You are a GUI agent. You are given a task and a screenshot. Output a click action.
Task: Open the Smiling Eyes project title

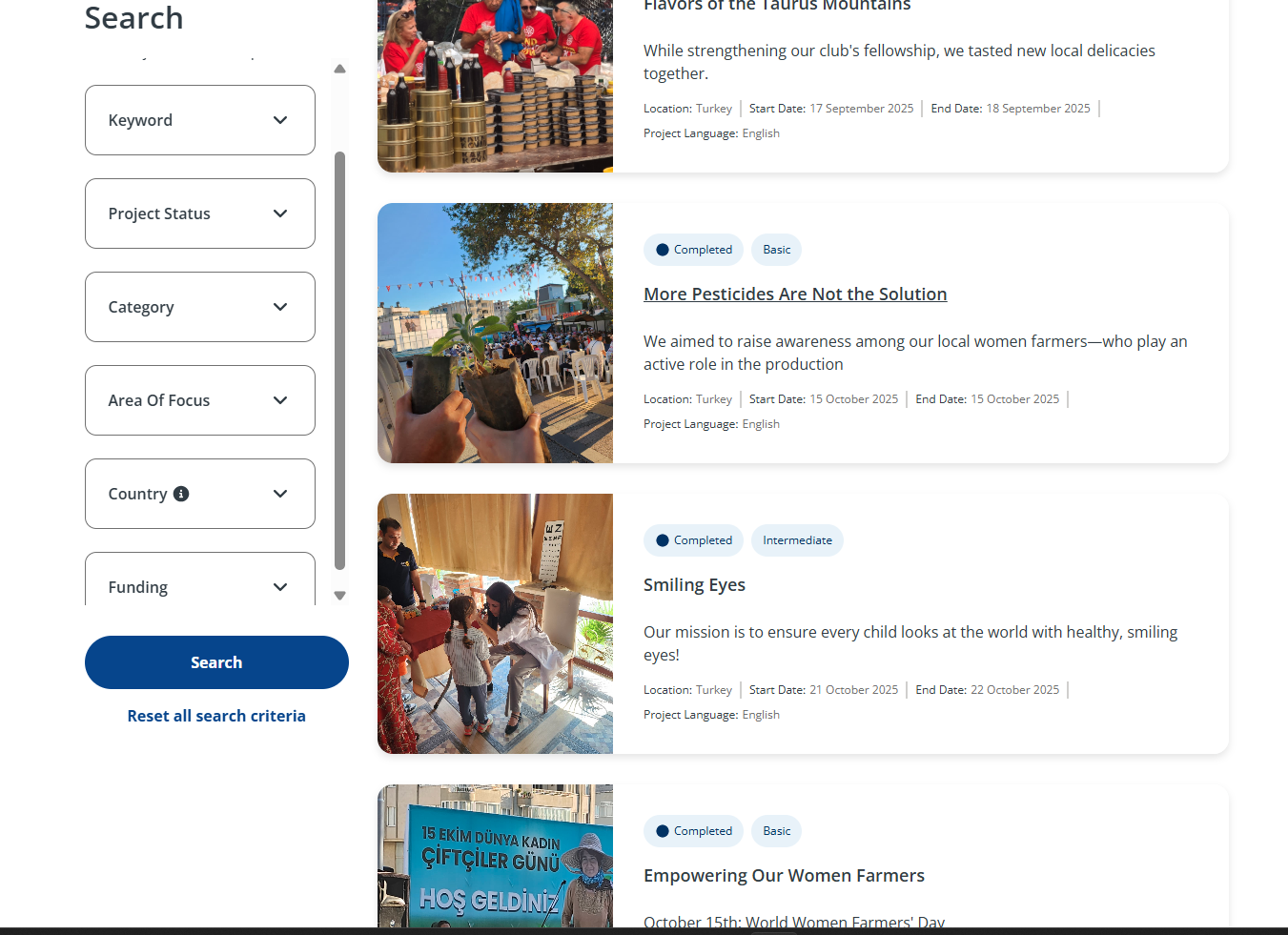coord(694,585)
